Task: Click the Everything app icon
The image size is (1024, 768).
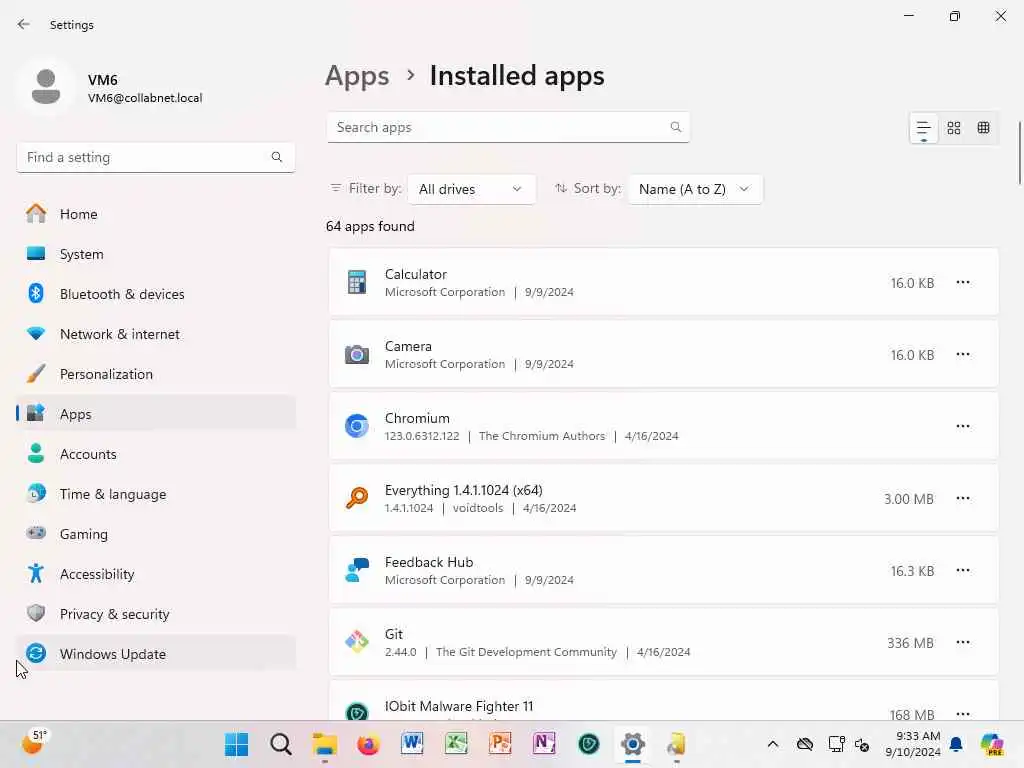Action: click(x=357, y=498)
